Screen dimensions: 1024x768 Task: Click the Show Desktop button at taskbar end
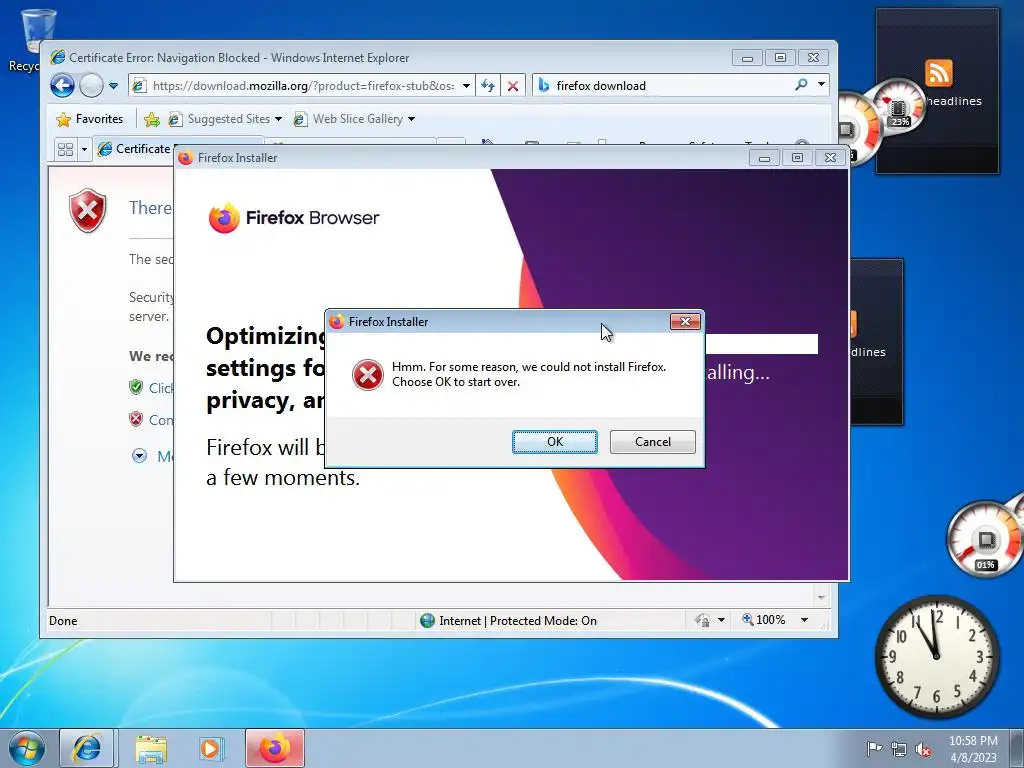tap(1017, 748)
